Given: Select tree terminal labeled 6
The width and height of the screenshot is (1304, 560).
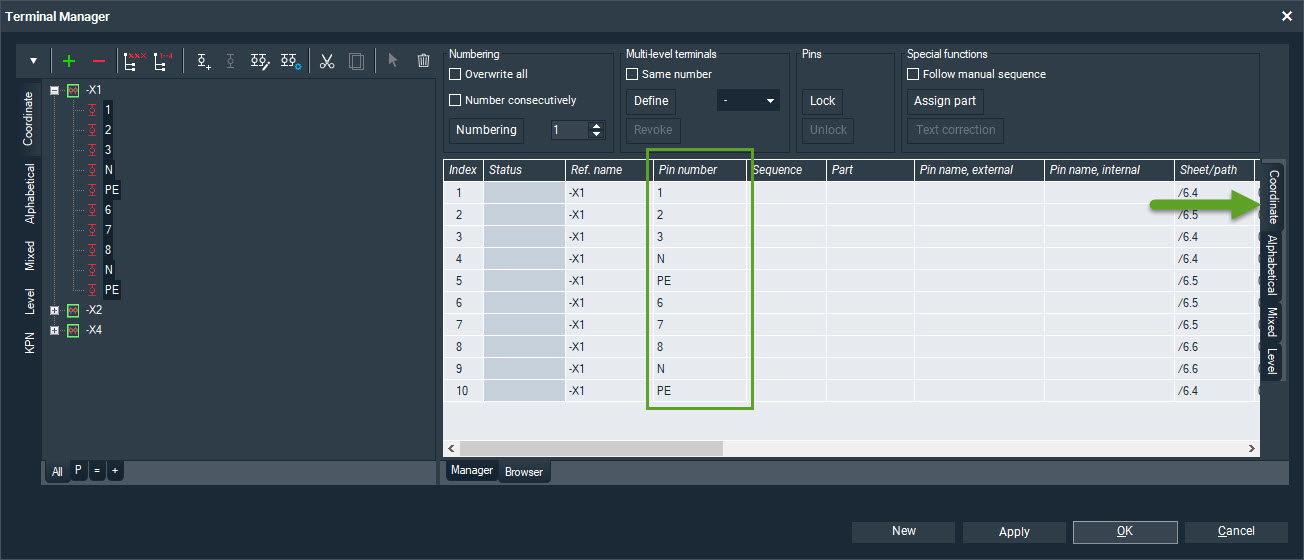Looking at the screenshot, I should 108,210.
